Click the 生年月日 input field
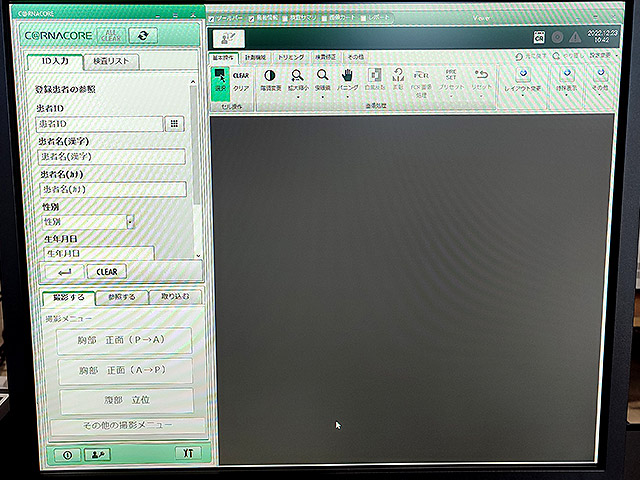Image resolution: width=640 pixels, height=480 pixels. [x=99, y=253]
